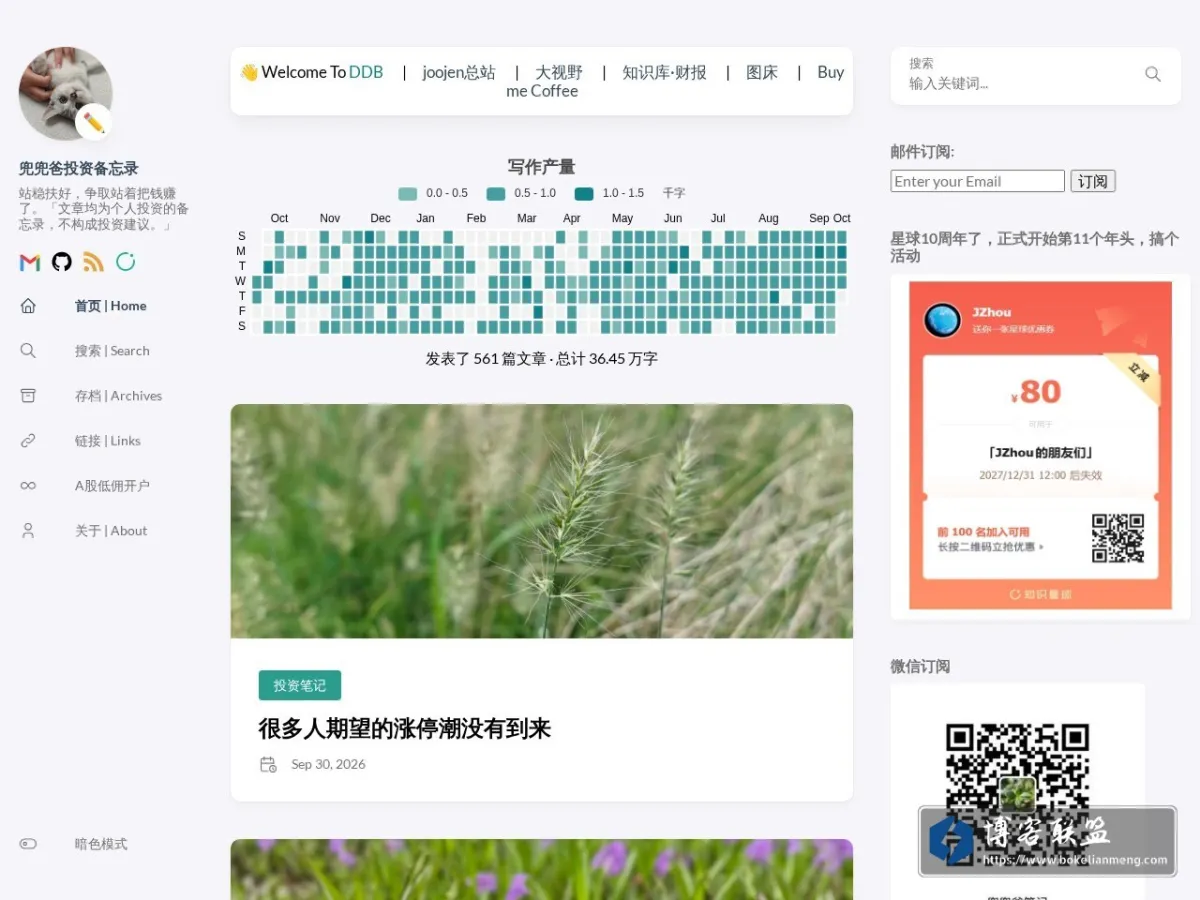Click the archive box icon in sidebar
This screenshot has height=900, width=1200.
click(x=28, y=396)
